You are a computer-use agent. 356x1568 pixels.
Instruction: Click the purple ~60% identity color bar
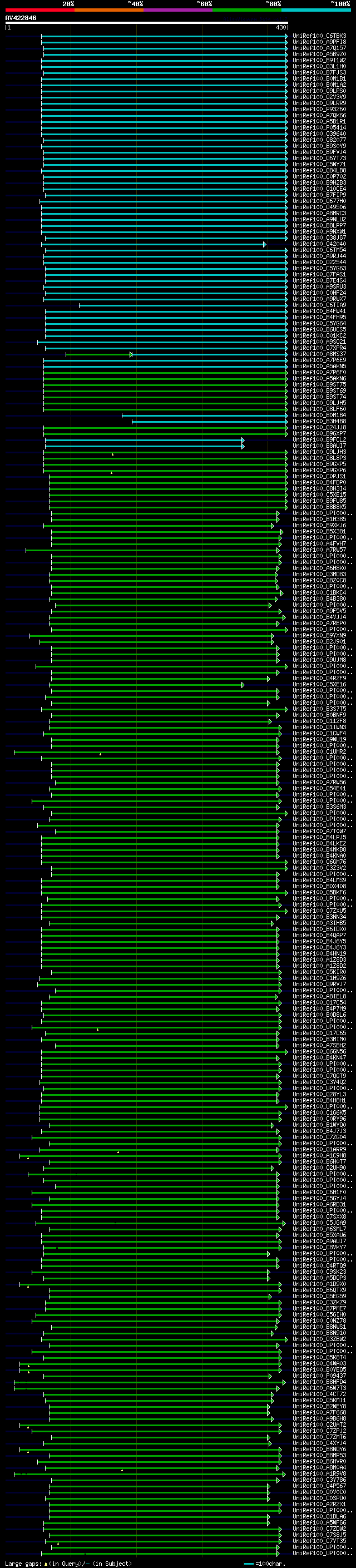(179, 10)
